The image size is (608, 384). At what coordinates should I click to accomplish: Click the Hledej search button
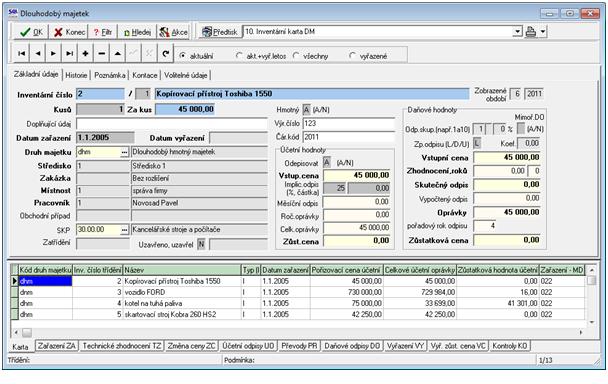click(137, 32)
